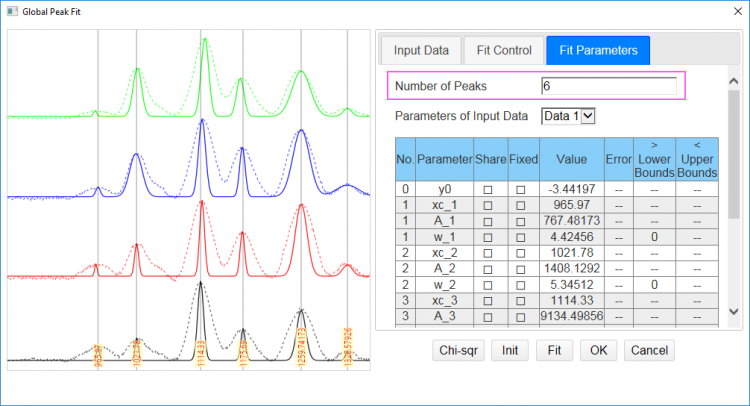Enable Share checkbox for y0 parameter
The width and height of the screenshot is (750, 406).
pos(488,188)
